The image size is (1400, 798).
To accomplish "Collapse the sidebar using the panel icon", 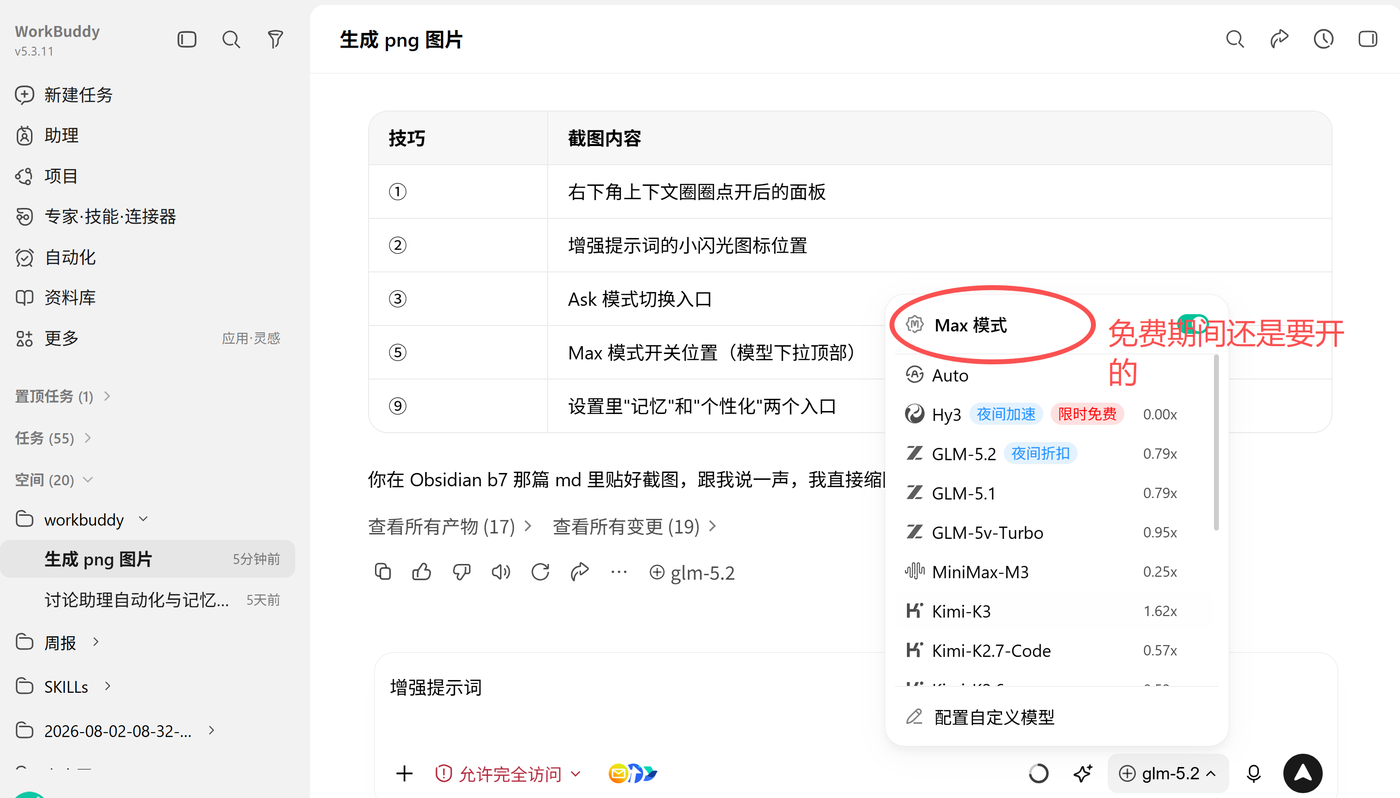I will coord(187,39).
